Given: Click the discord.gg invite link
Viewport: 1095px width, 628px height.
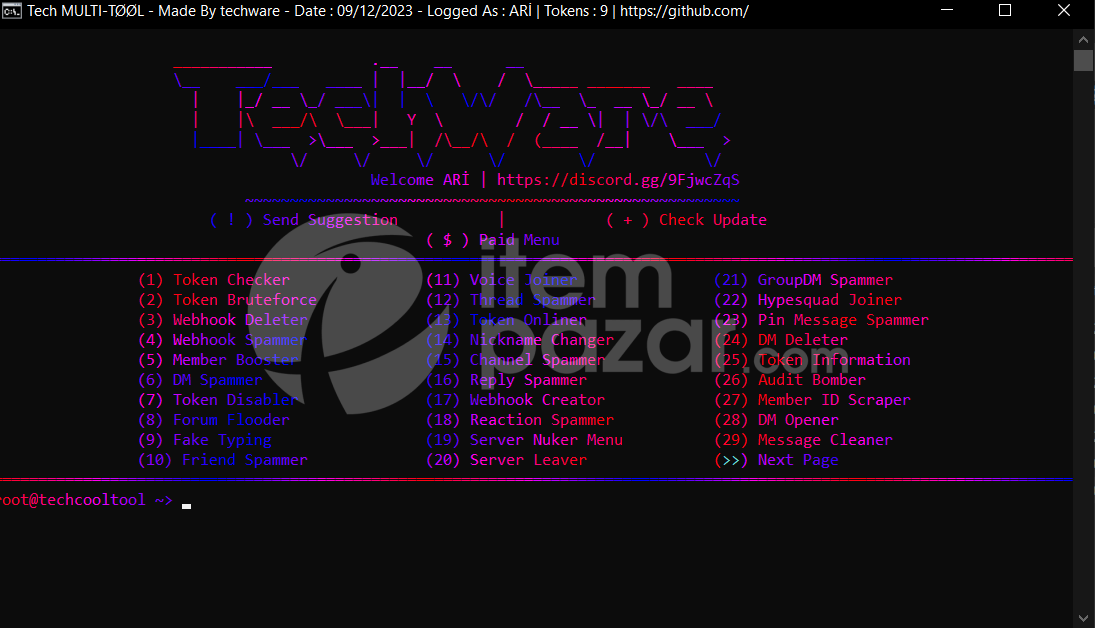Looking at the screenshot, I should (x=618, y=180).
